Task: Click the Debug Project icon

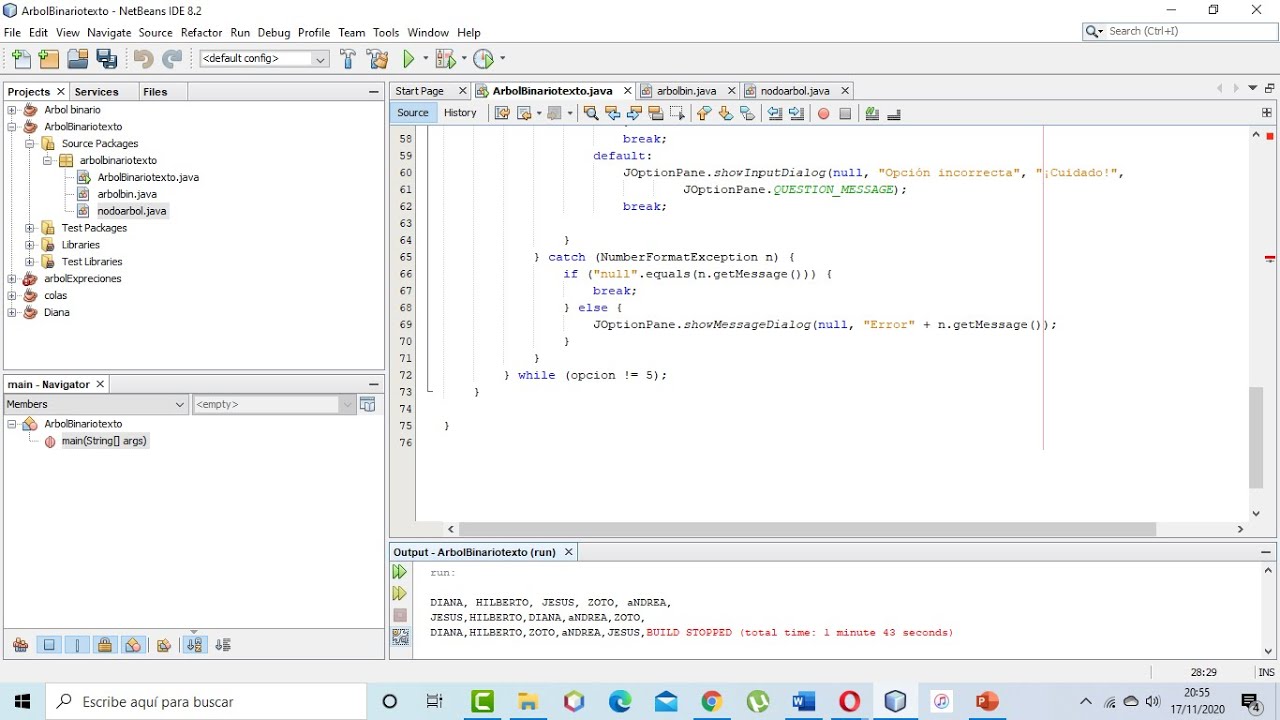Action: tap(444, 59)
